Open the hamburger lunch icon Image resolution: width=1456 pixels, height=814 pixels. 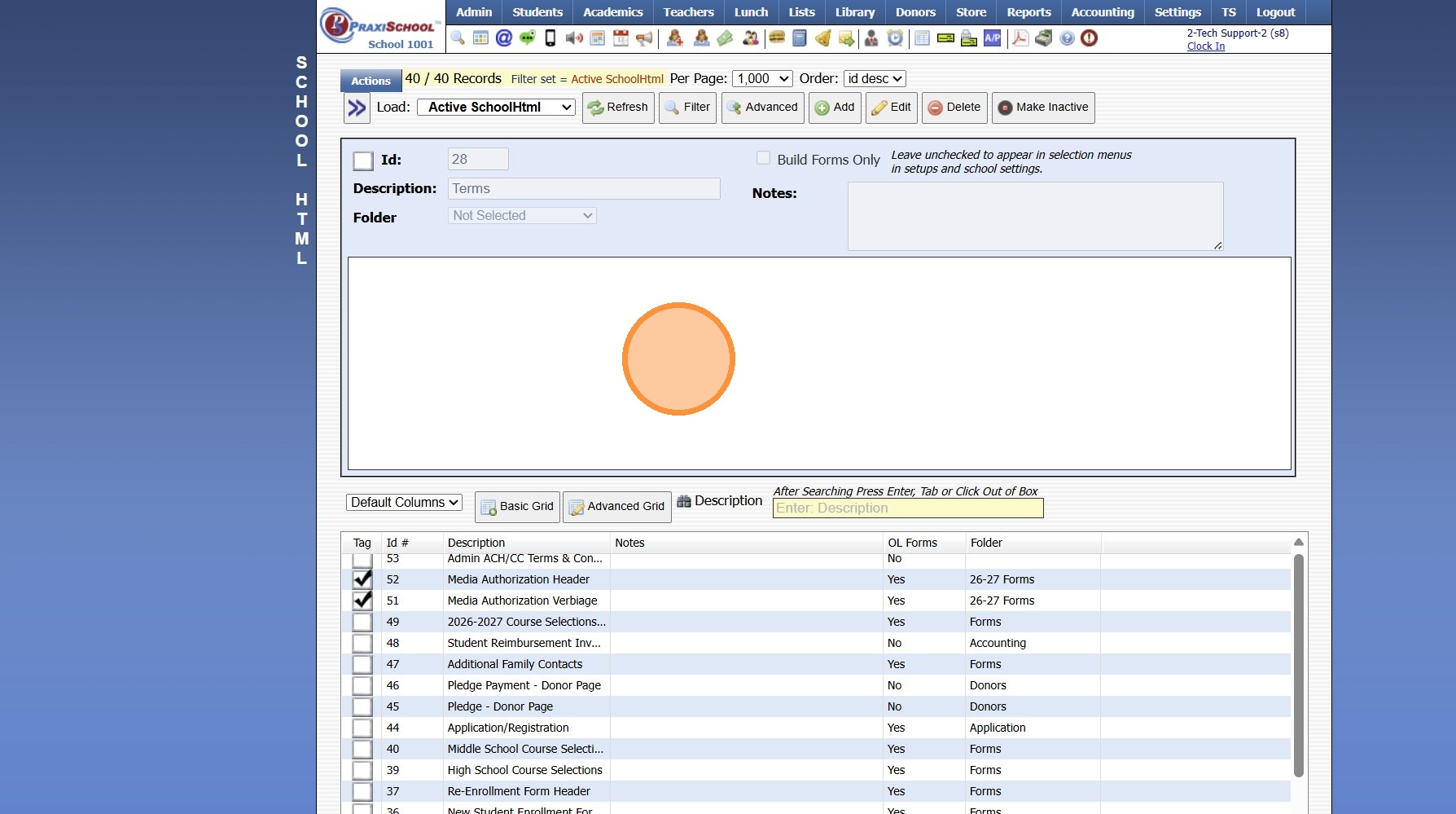click(x=777, y=38)
